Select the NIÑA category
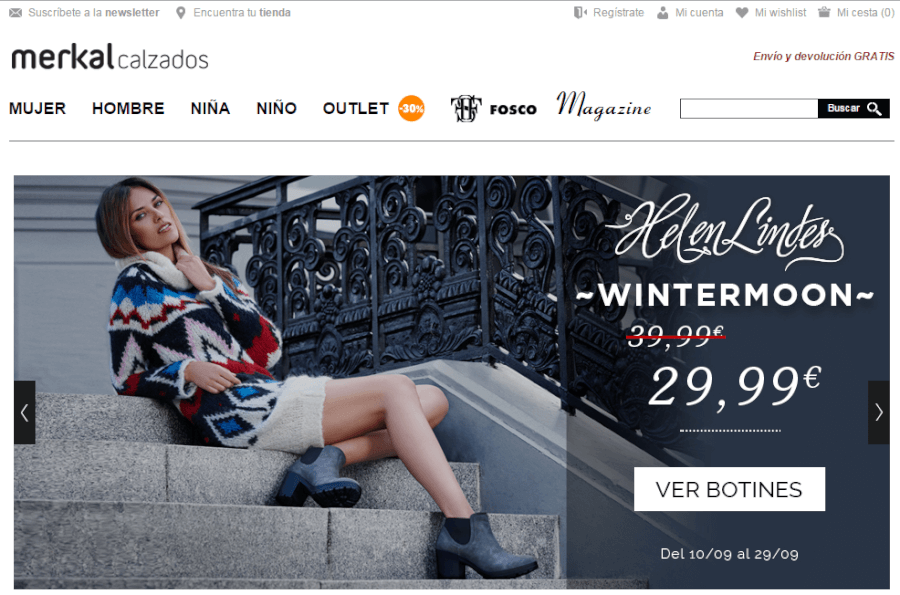900x595 pixels. pyautogui.click(x=210, y=108)
